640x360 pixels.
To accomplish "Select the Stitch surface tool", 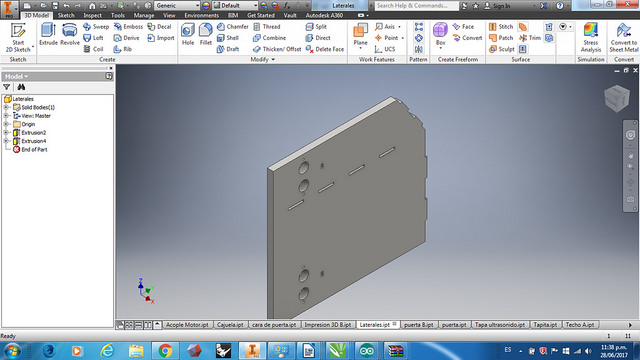I will click(501, 27).
